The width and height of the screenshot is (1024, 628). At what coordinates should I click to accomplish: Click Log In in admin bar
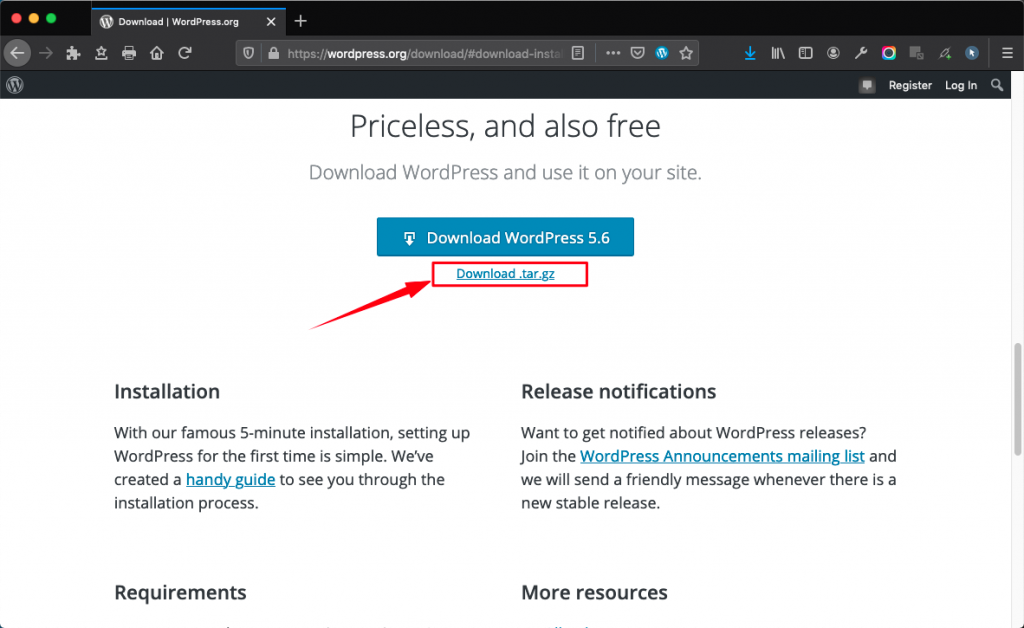961,86
